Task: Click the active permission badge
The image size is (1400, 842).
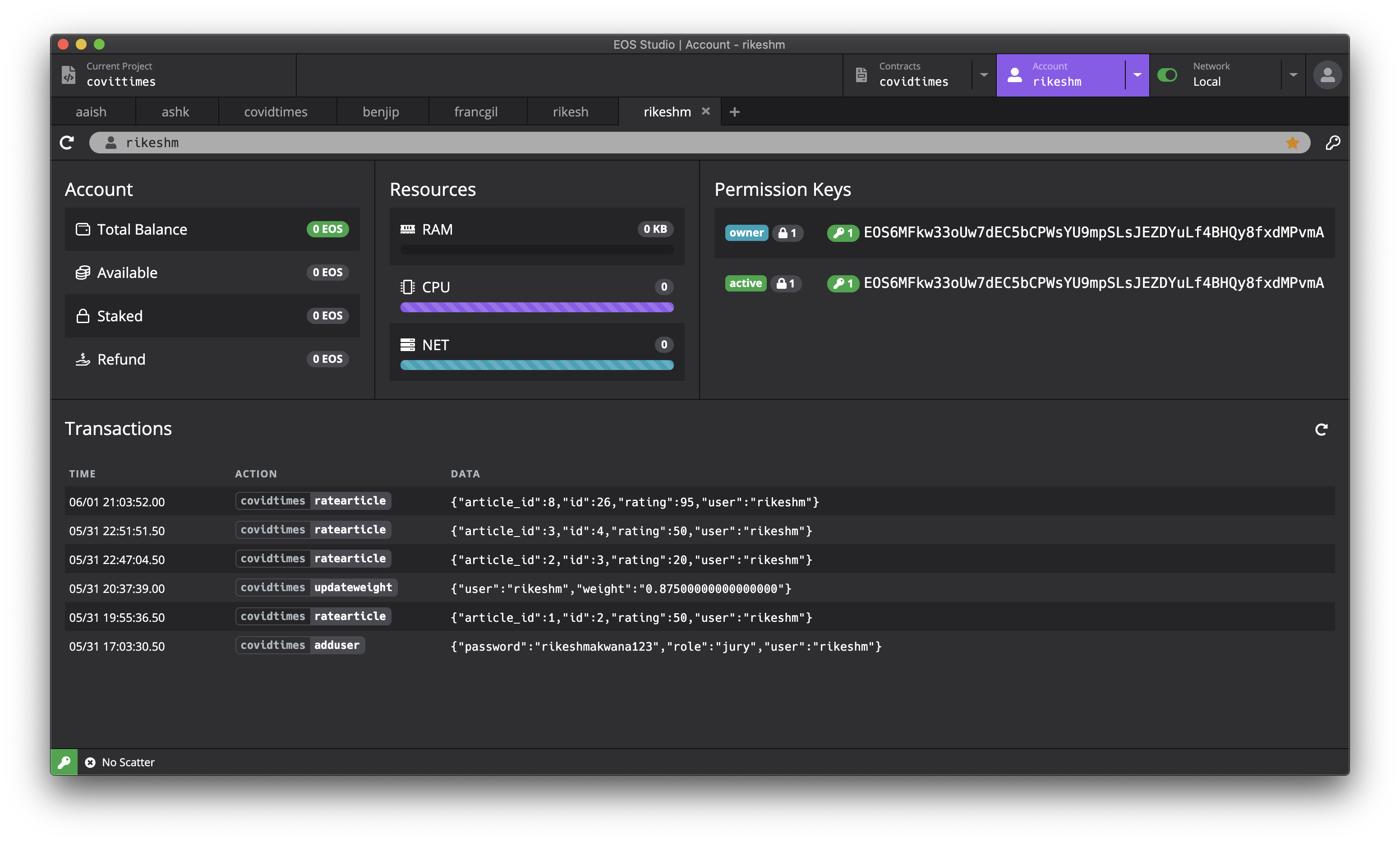Action: point(745,283)
